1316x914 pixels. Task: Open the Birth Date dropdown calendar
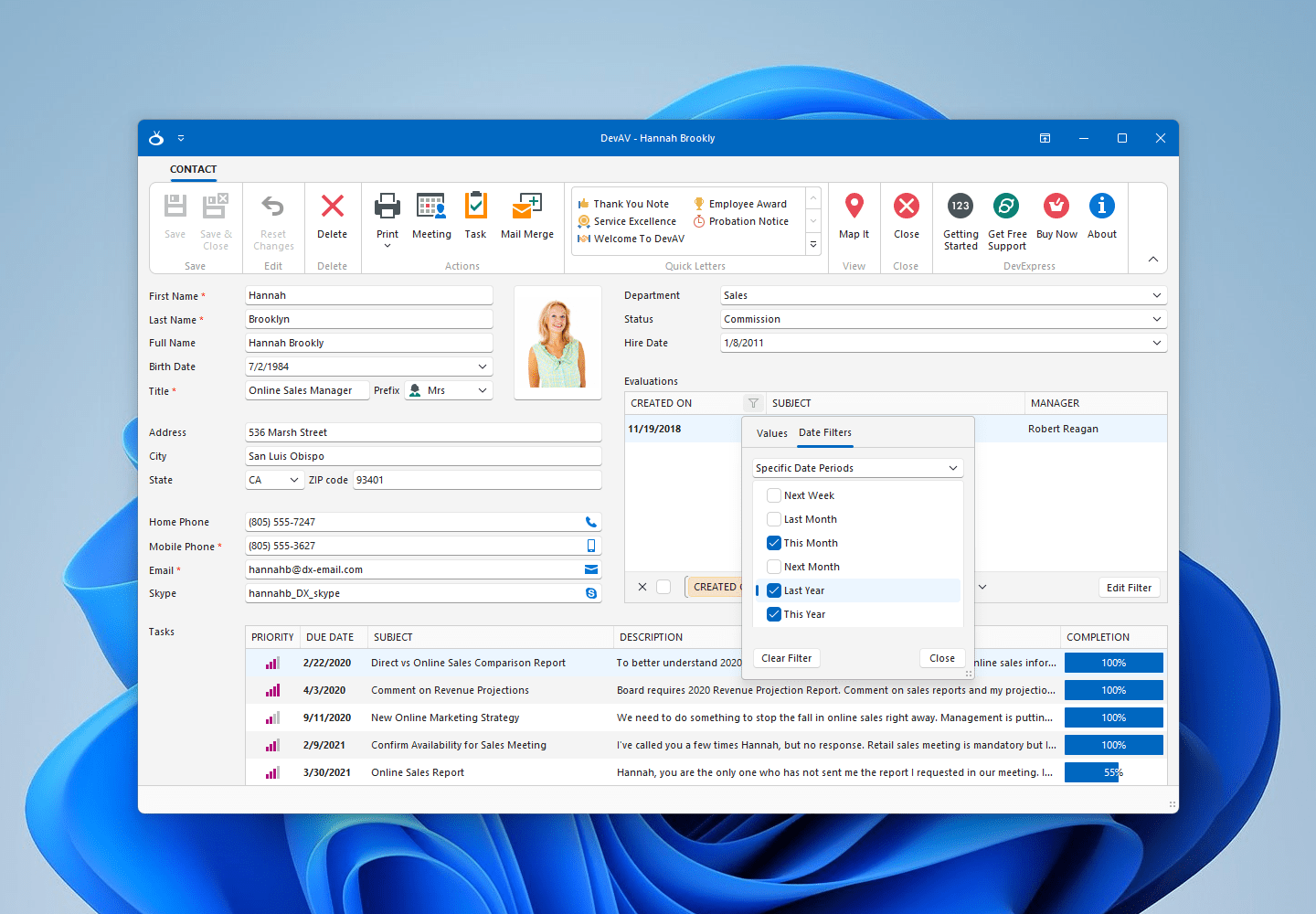483,367
